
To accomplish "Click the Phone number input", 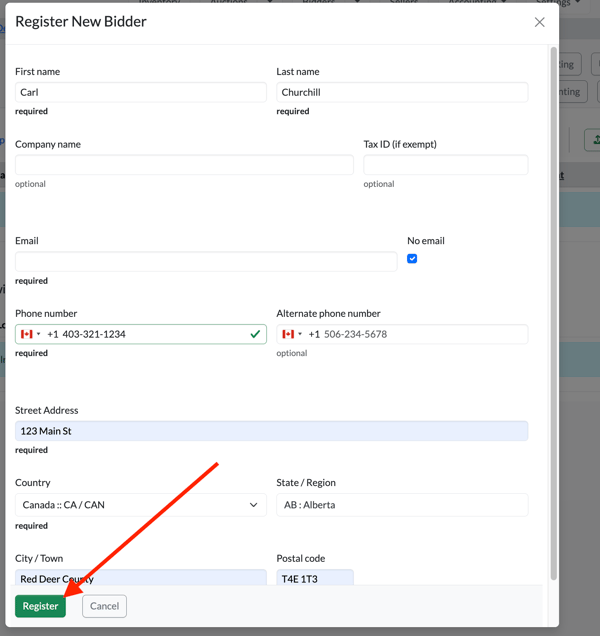I will point(141,334).
